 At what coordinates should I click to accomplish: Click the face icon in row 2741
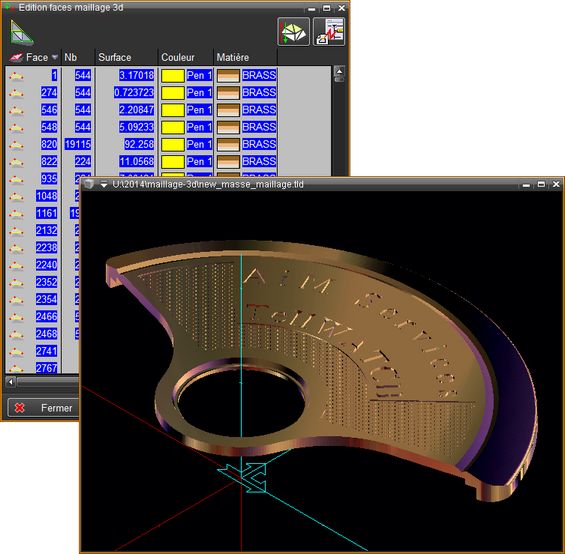point(16,352)
